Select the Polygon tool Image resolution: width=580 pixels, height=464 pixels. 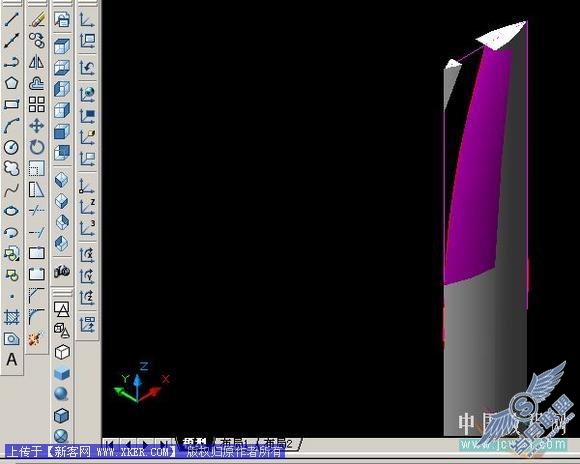click(11, 83)
